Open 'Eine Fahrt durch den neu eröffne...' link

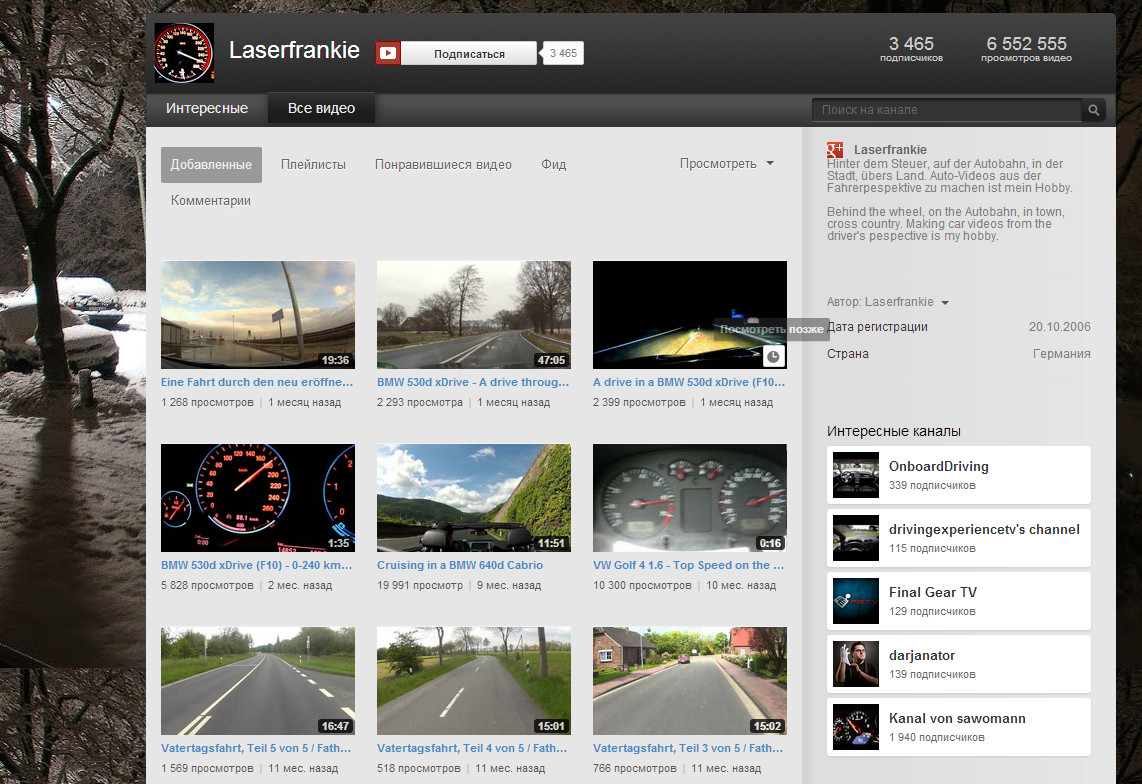tap(256, 382)
